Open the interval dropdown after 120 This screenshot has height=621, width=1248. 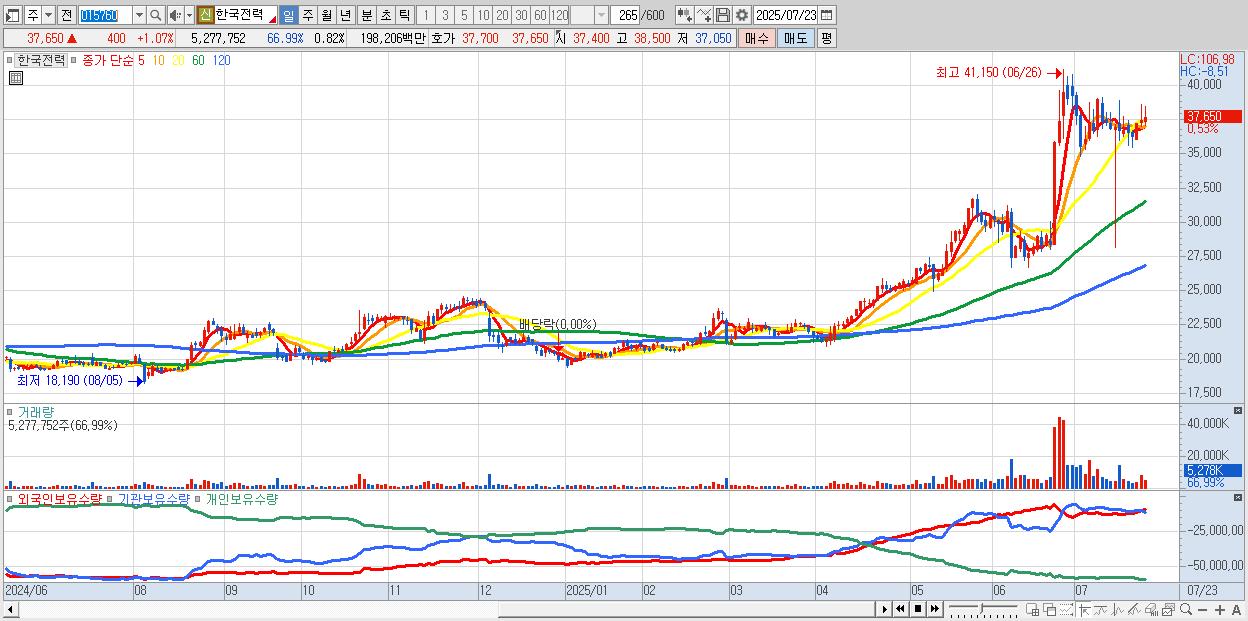(601, 15)
